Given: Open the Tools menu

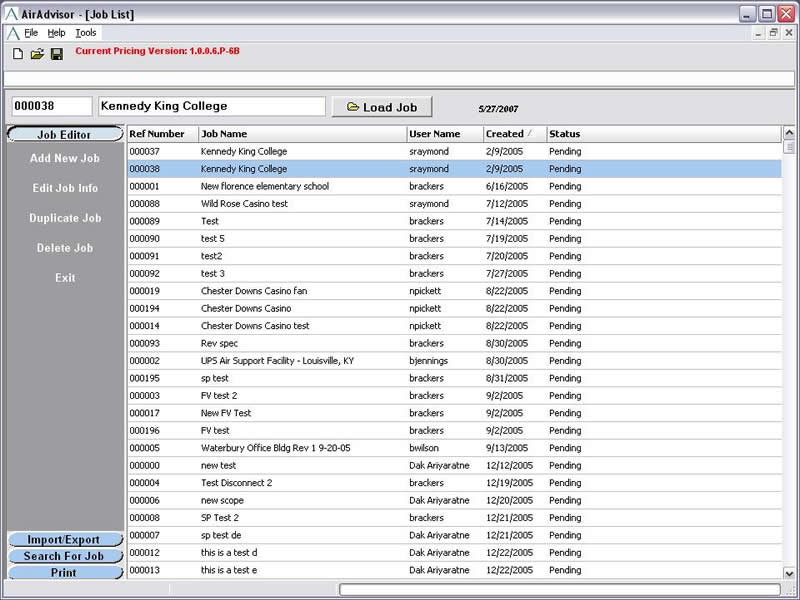Looking at the screenshot, I should tap(86, 33).
